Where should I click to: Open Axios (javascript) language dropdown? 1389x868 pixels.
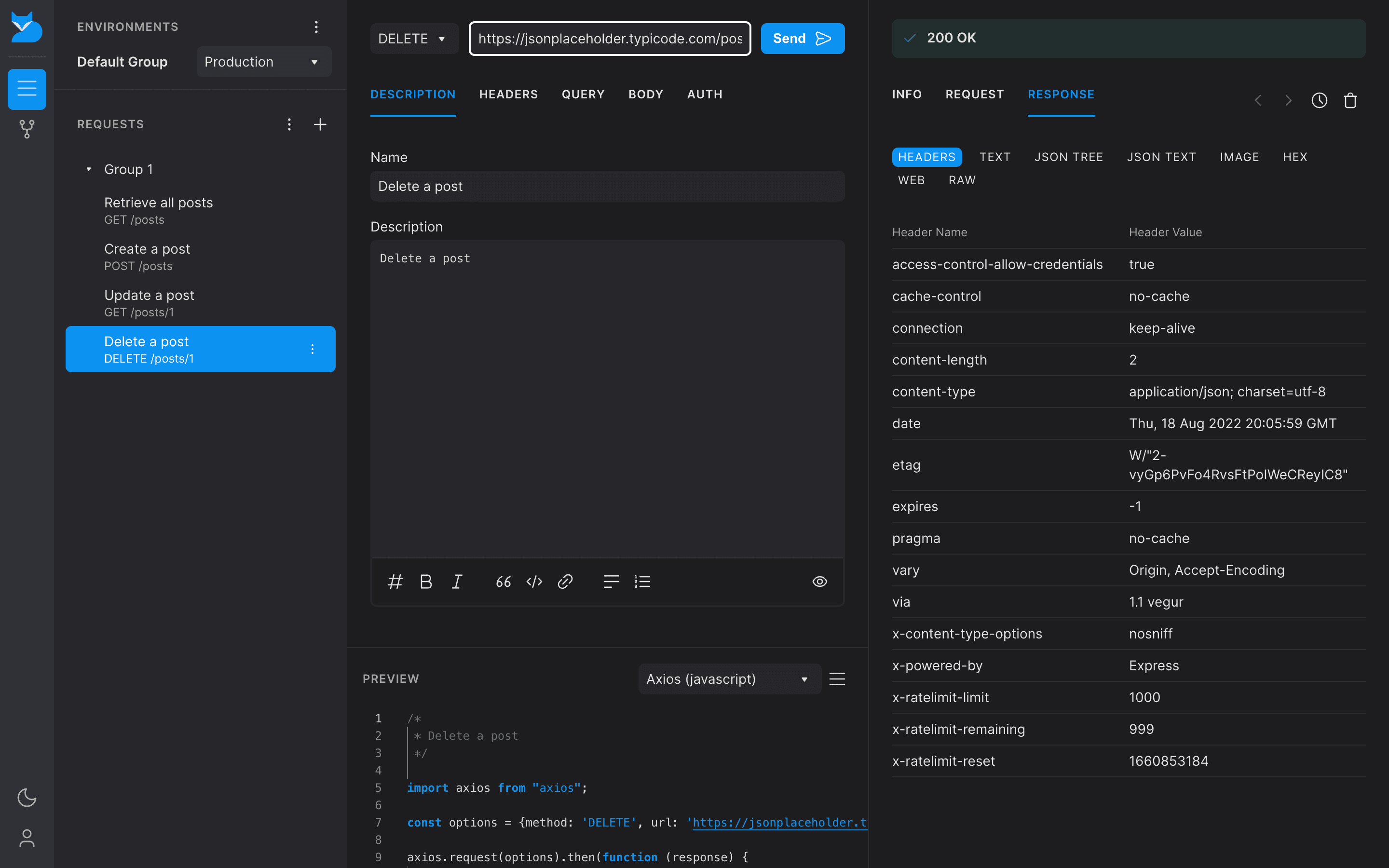[x=730, y=679]
